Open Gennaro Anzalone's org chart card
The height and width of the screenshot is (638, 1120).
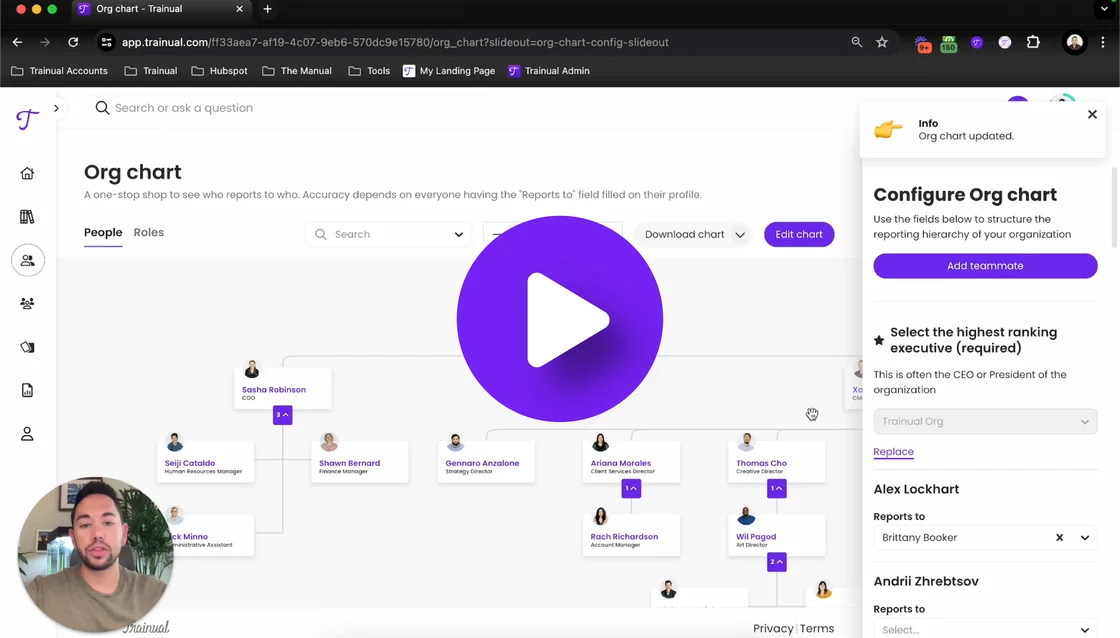click(x=486, y=462)
